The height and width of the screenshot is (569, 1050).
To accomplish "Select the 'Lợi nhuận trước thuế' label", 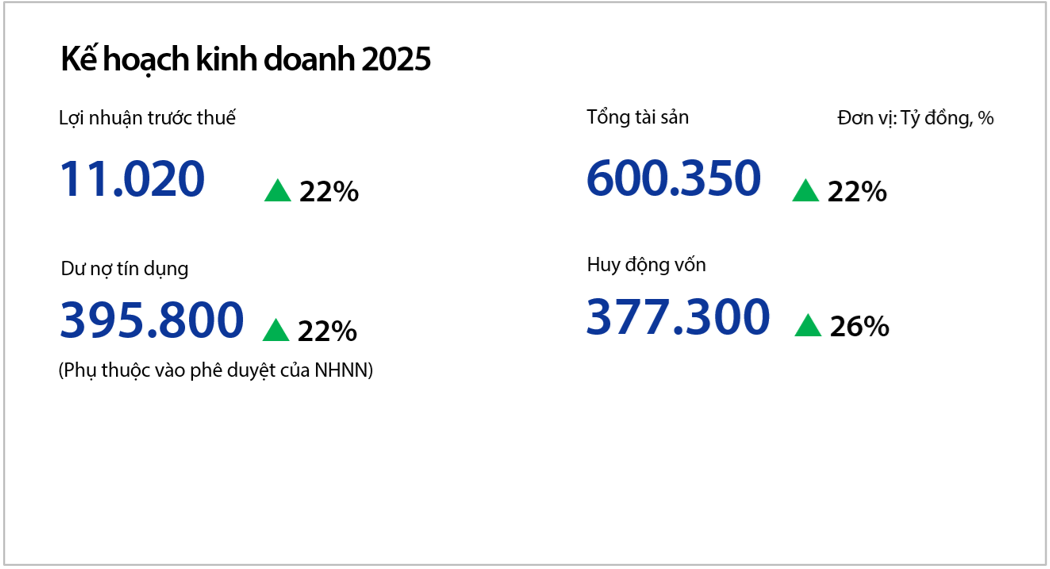I will pos(147,118).
